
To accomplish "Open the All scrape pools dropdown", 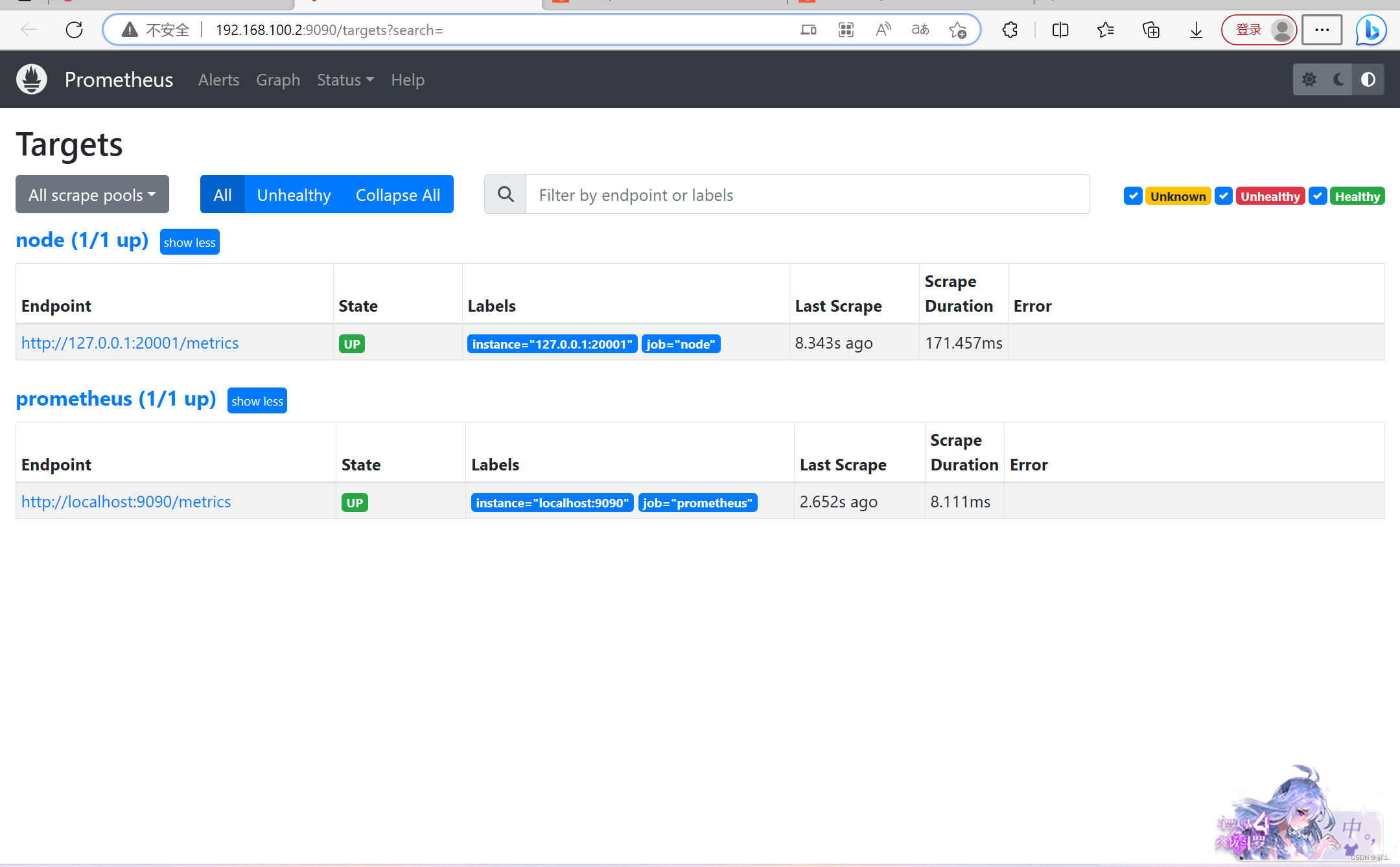I will (x=92, y=194).
